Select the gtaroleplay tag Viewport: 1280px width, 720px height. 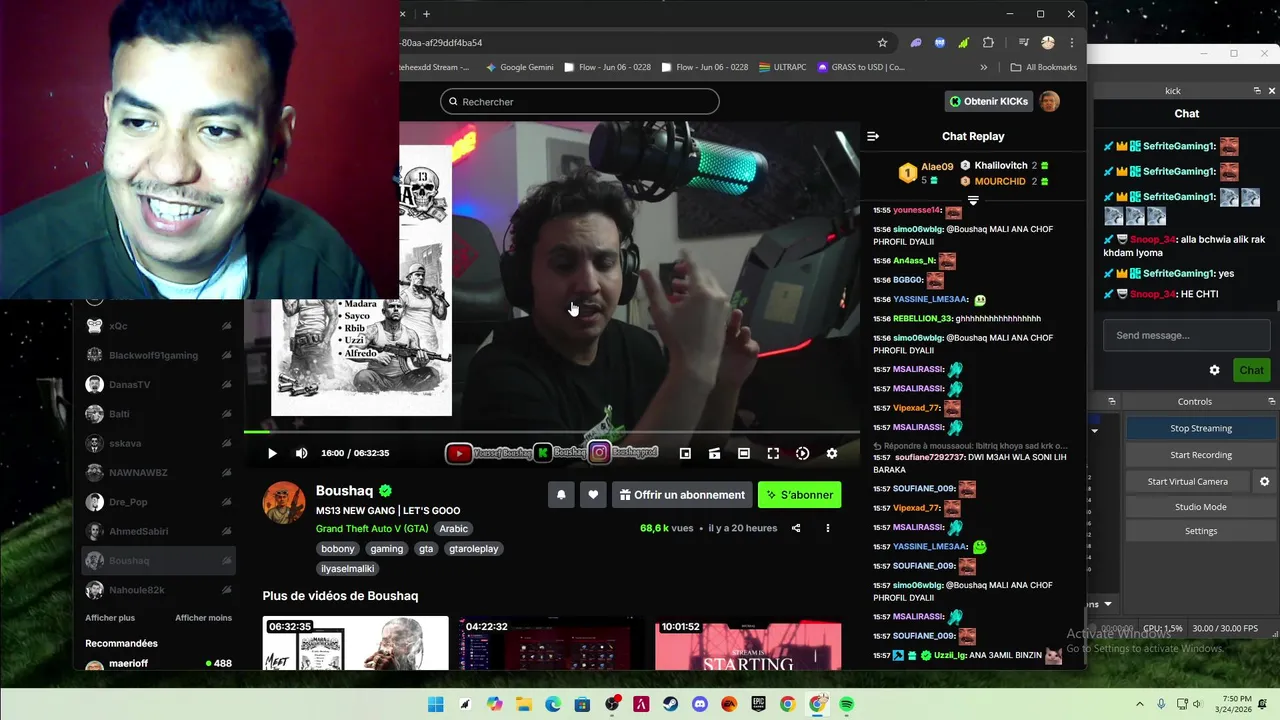pos(474,549)
